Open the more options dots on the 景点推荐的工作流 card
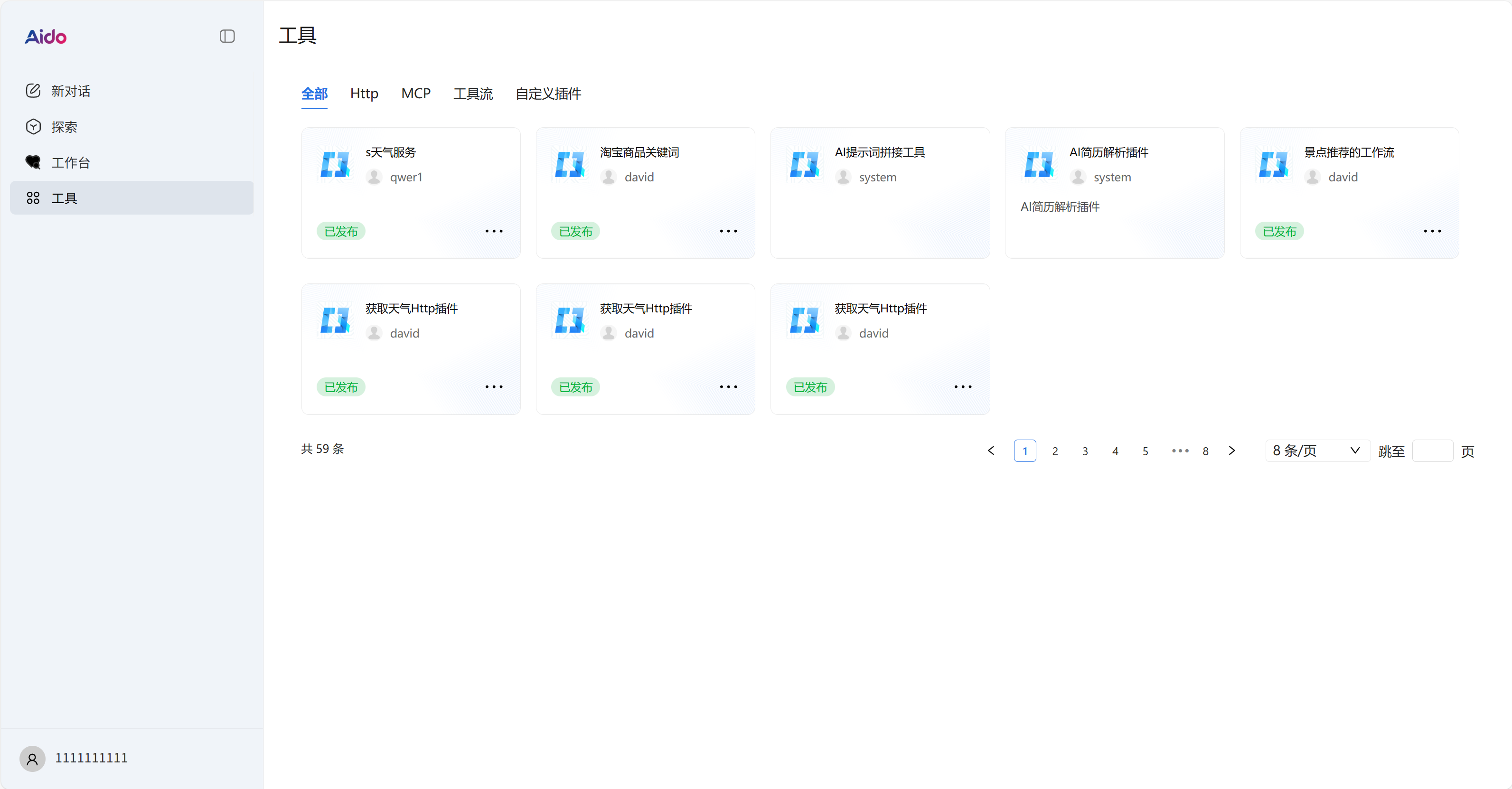Image resolution: width=1512 pixels, height=789 pixels. click(1432, 231)
